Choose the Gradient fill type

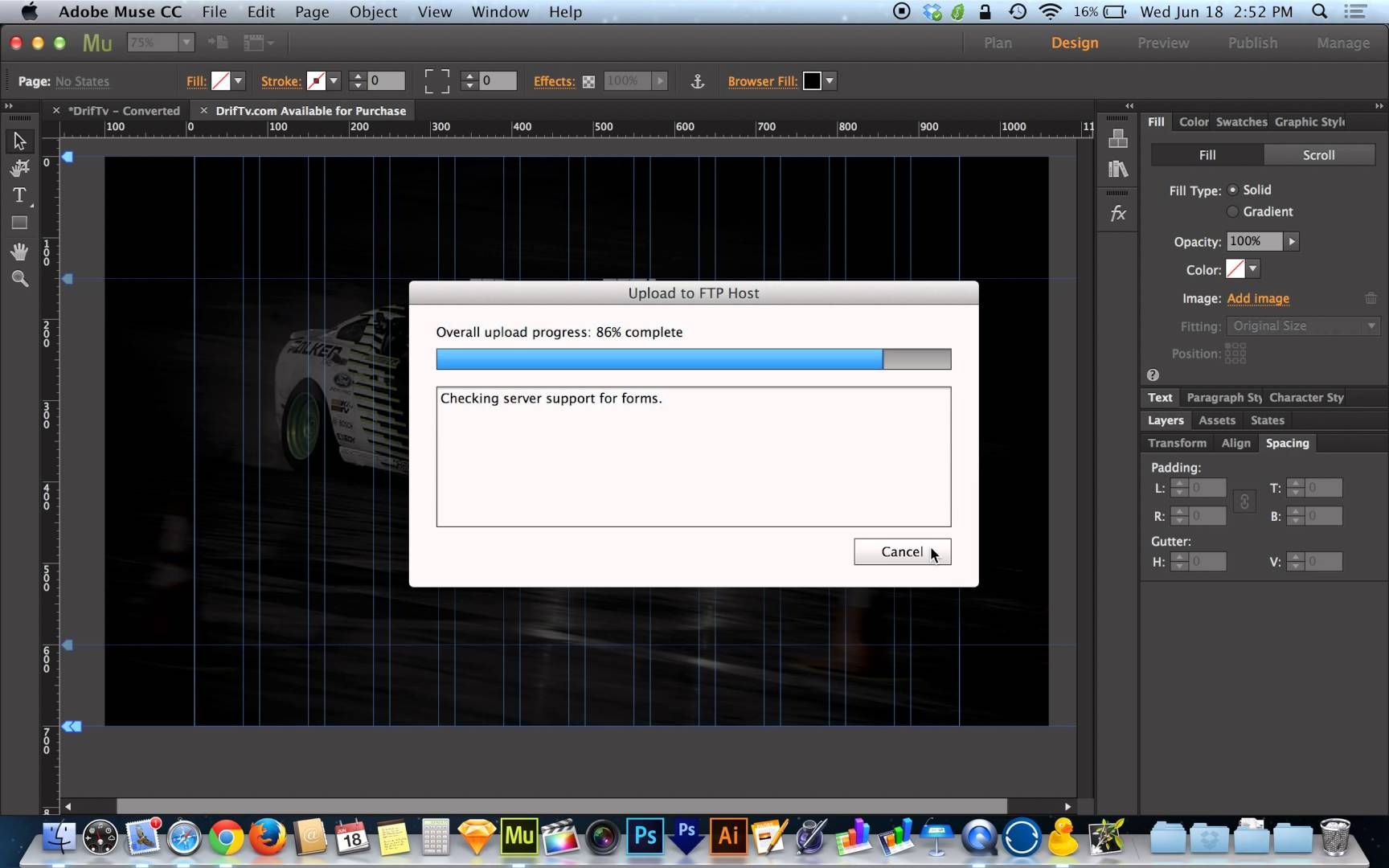(1233, 211)
